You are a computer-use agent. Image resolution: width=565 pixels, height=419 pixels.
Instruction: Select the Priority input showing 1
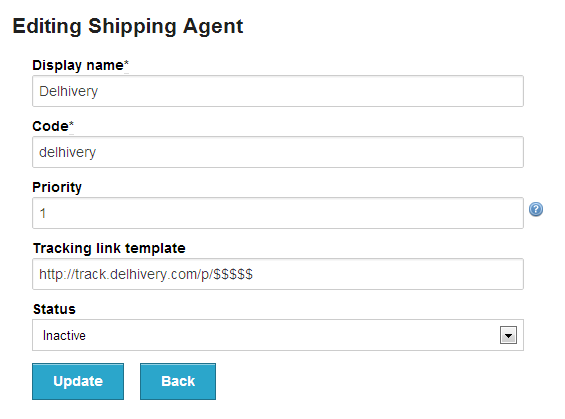tap(278, 213)
